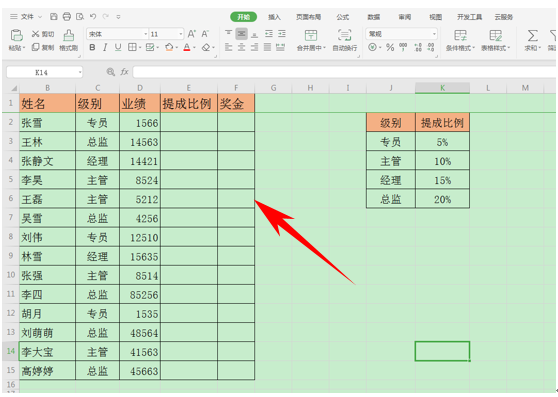Open the number format dropdown (常规)

pos(435,34)
